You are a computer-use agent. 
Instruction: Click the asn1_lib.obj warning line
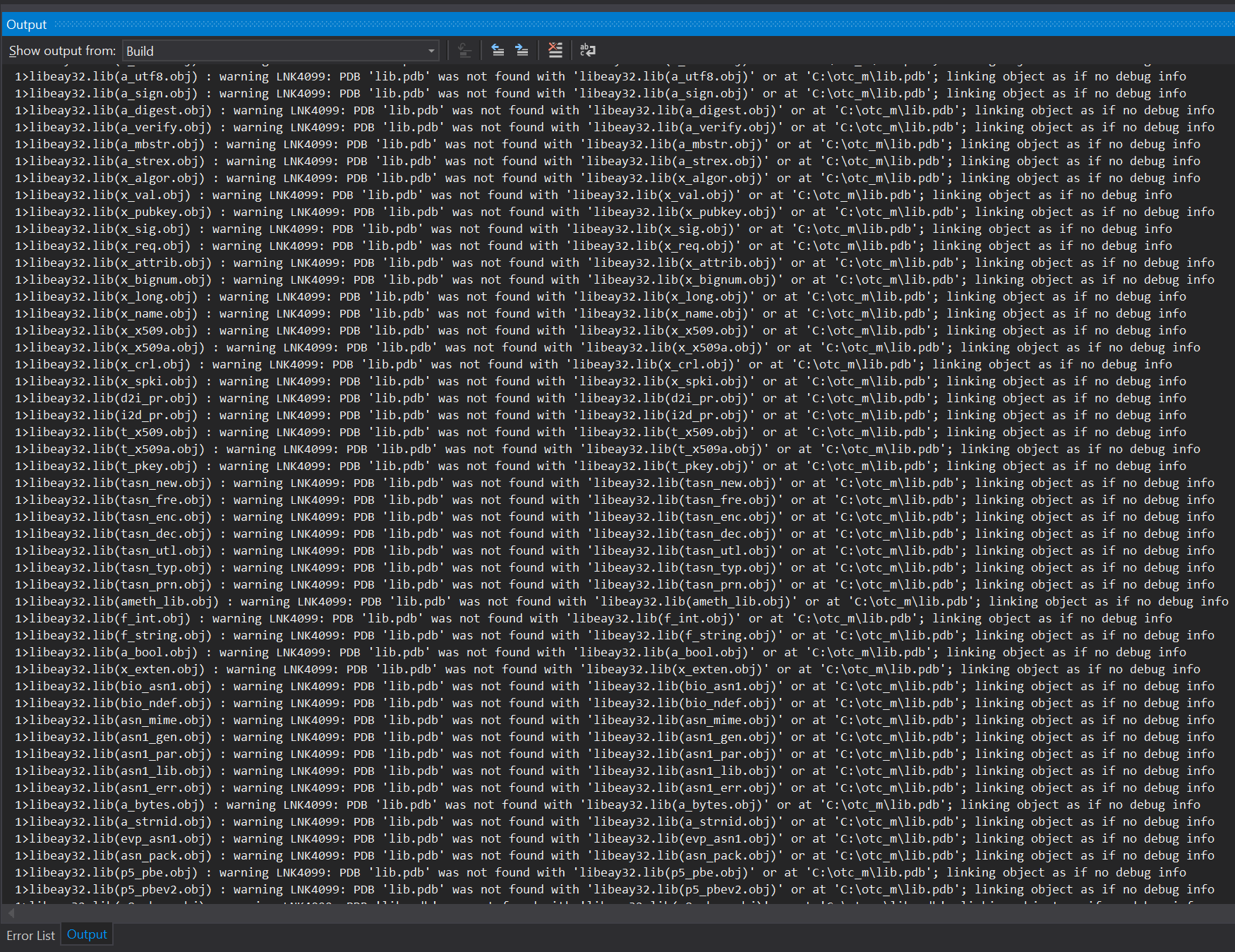point(615,771)
